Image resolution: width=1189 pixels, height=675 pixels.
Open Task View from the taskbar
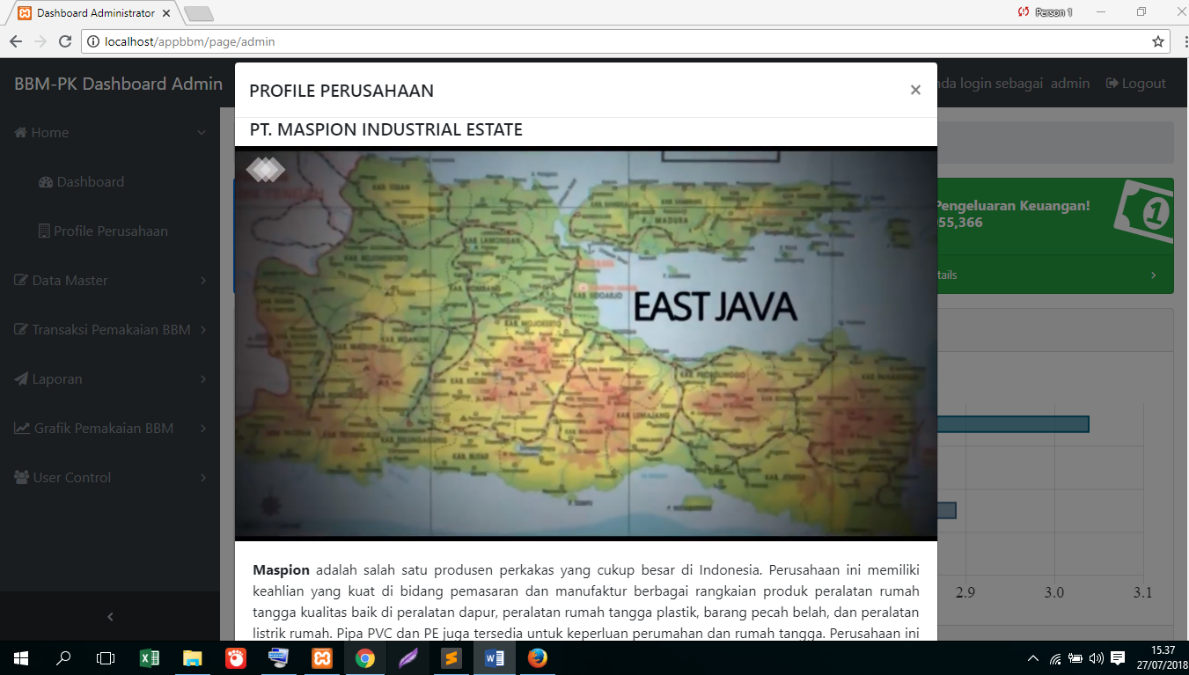point(106,658)
